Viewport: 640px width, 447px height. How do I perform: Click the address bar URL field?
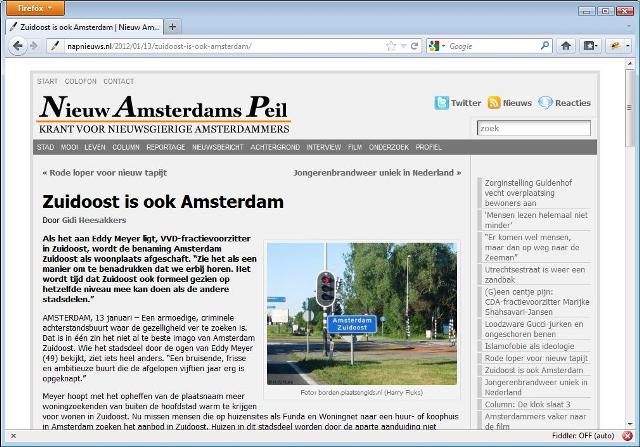[224, 46]
